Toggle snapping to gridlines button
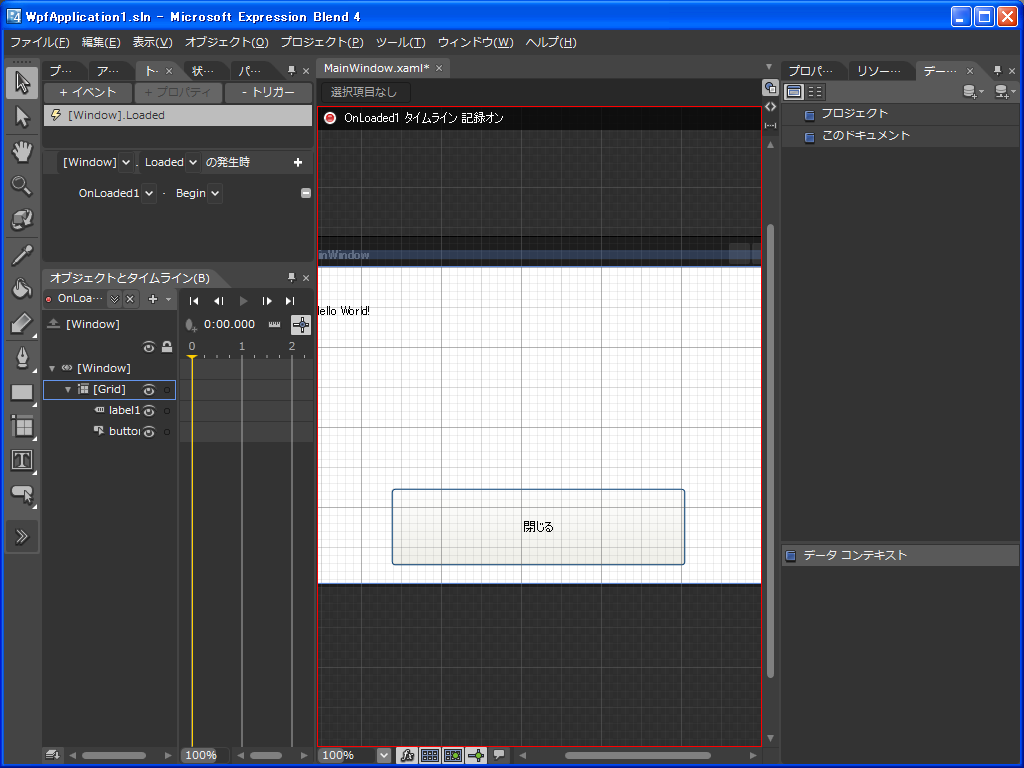1024x768 pixels. 453,755
